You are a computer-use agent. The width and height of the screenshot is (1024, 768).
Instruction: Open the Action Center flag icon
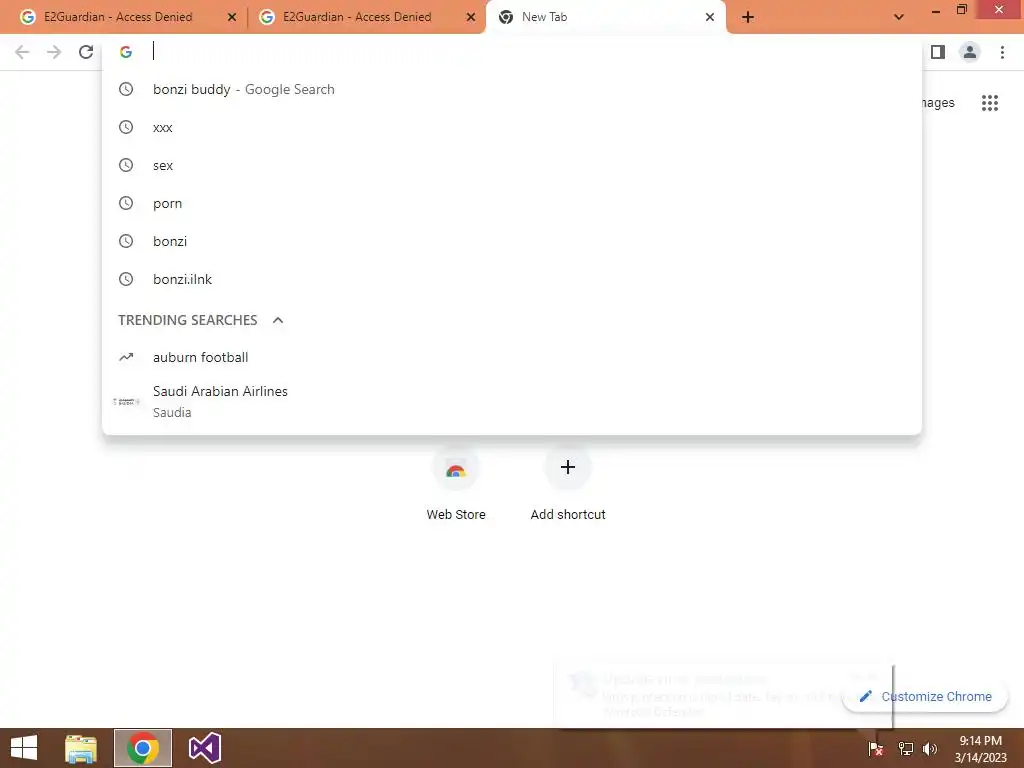coord(875,748)
